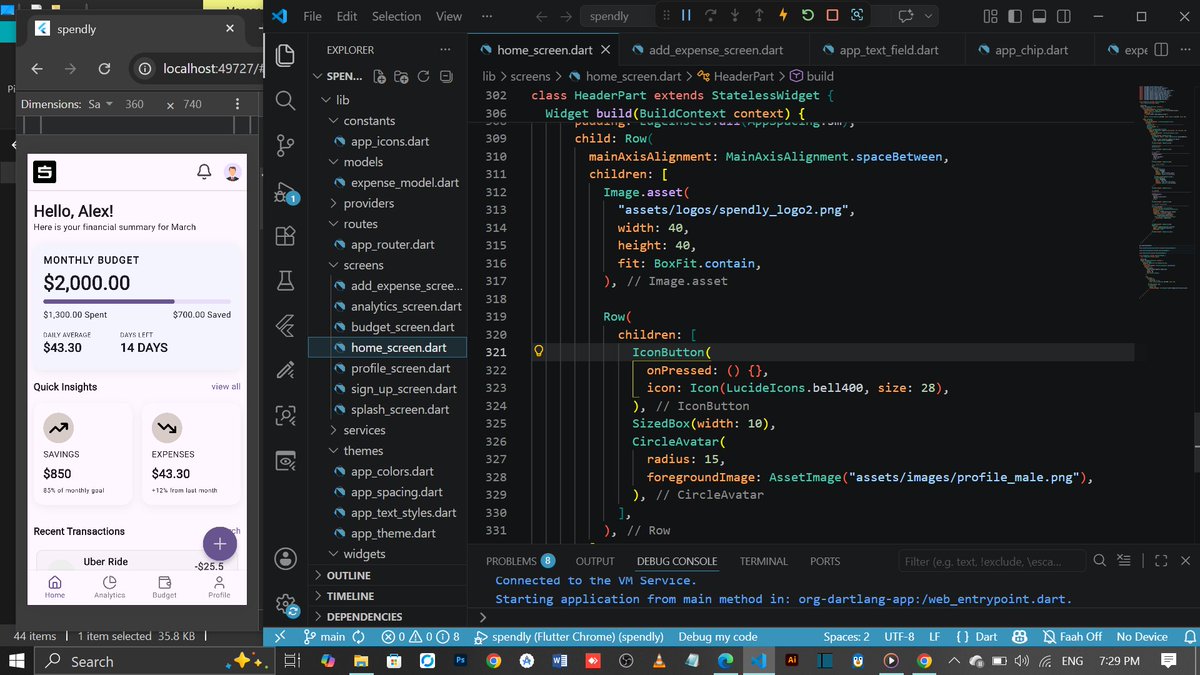
Task: Toggle Faah Off in status bar
Action: click(1073, 636)
